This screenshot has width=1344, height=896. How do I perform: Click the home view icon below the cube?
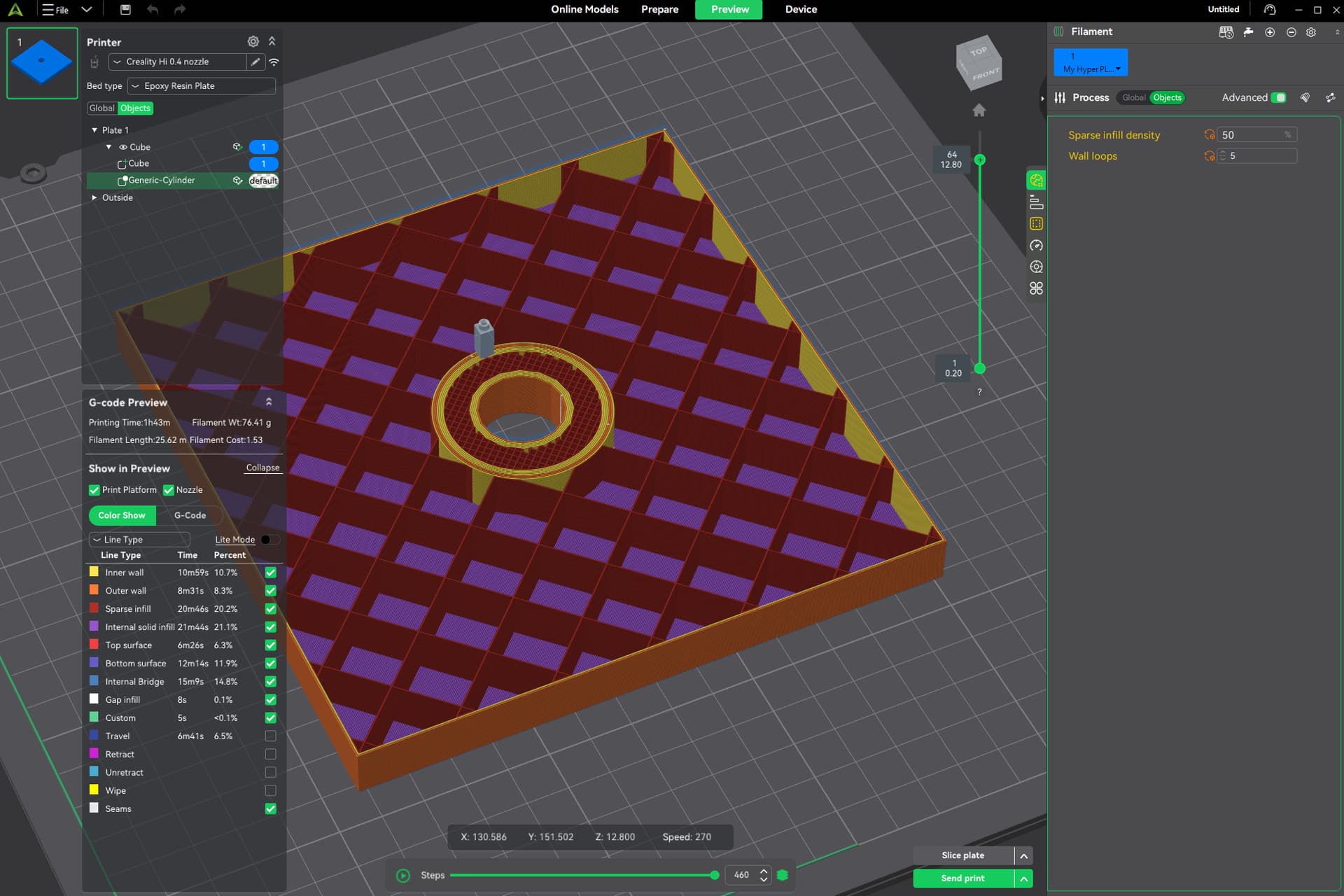979,111
